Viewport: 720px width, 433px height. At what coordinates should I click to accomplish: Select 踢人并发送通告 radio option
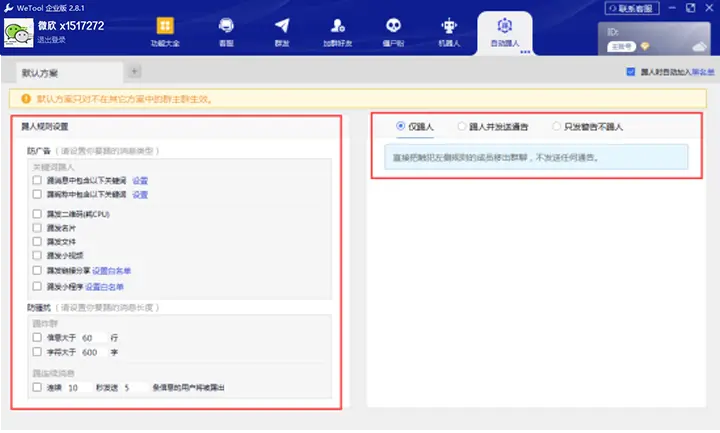click(x=462, y=127)
